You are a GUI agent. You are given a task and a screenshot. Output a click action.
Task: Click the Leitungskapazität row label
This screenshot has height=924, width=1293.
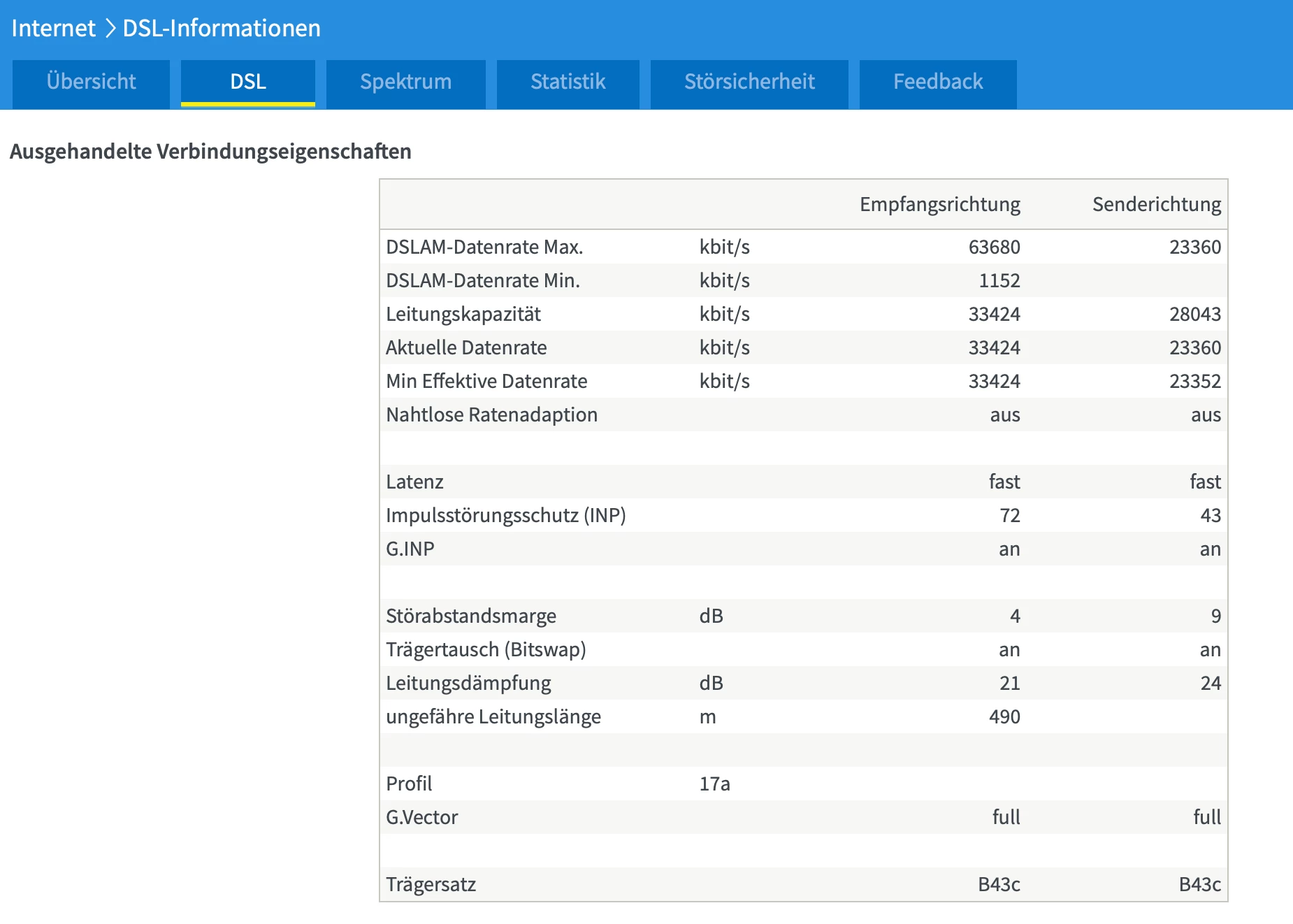463,315
